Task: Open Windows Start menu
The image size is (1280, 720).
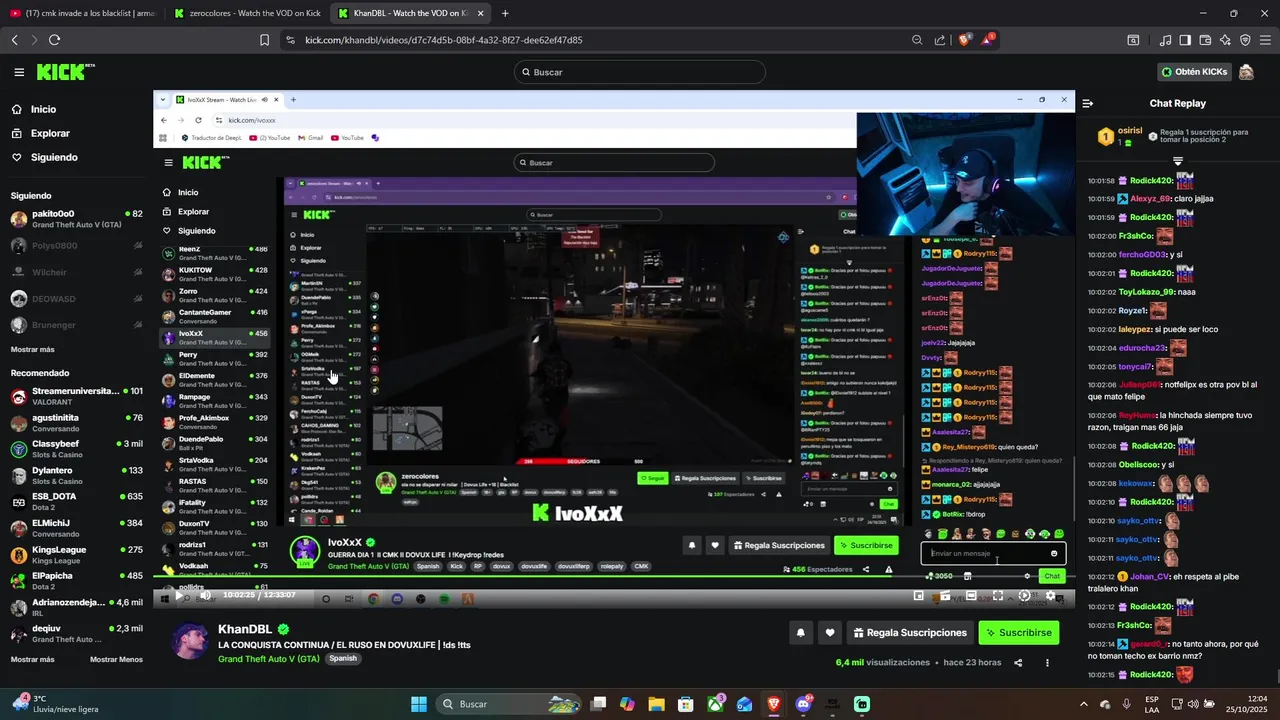Action: [x=419, y=704]
